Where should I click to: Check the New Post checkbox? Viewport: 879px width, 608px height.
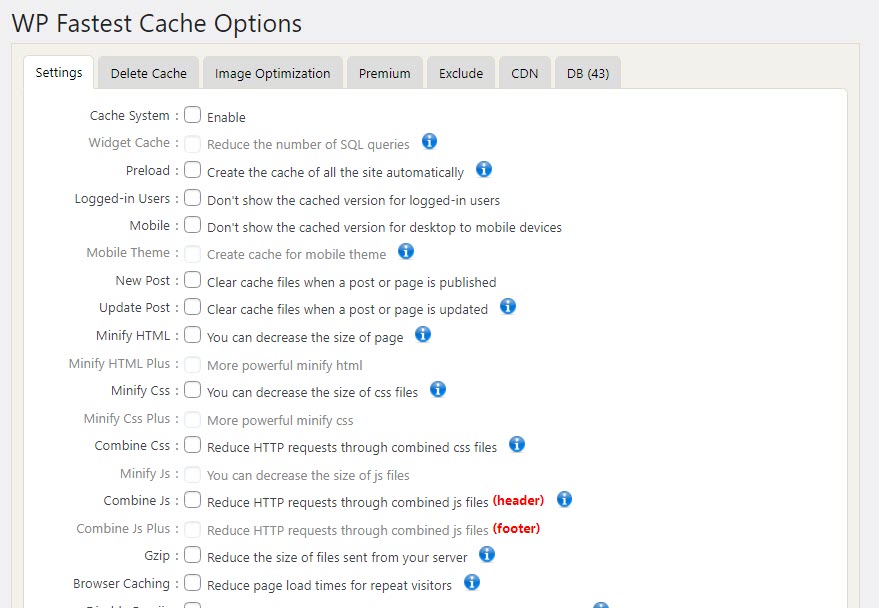(193, 280)
